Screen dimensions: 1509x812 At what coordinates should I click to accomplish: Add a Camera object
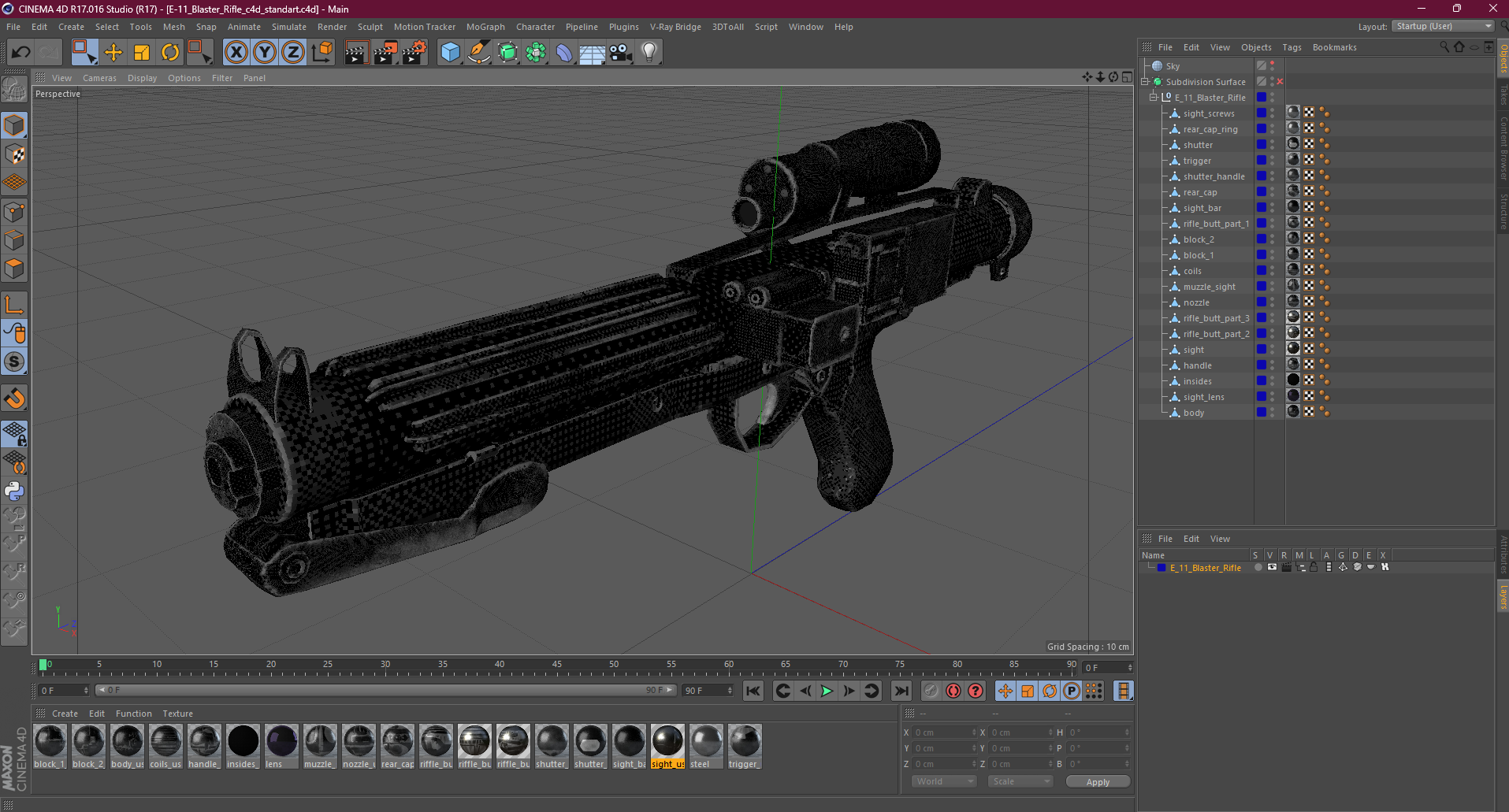[621, 53]
